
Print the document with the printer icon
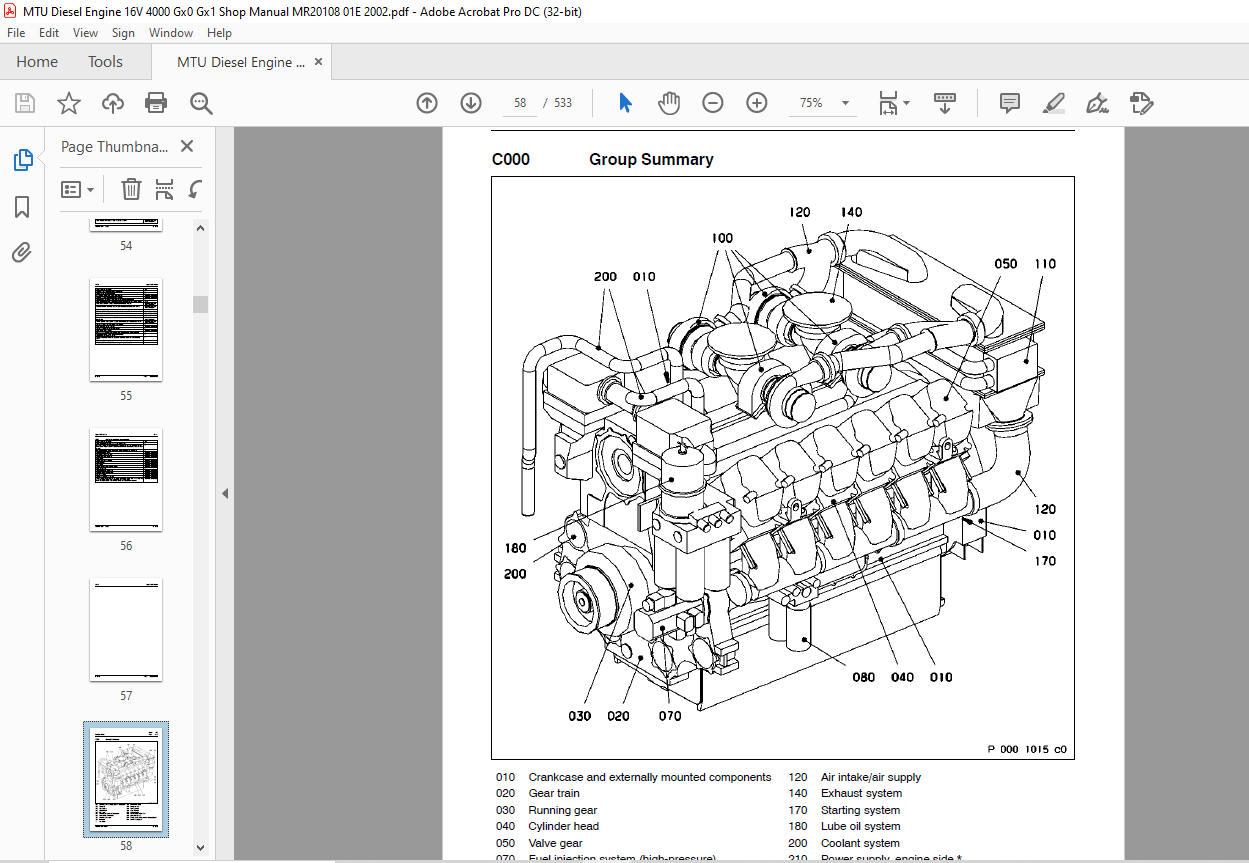click(x=156, y=103)
